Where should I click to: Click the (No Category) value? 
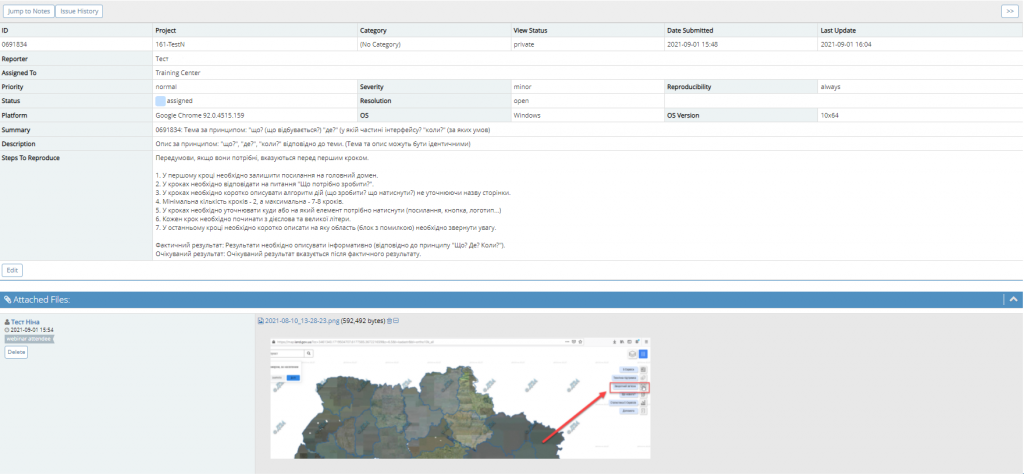[x=380, y=44]
